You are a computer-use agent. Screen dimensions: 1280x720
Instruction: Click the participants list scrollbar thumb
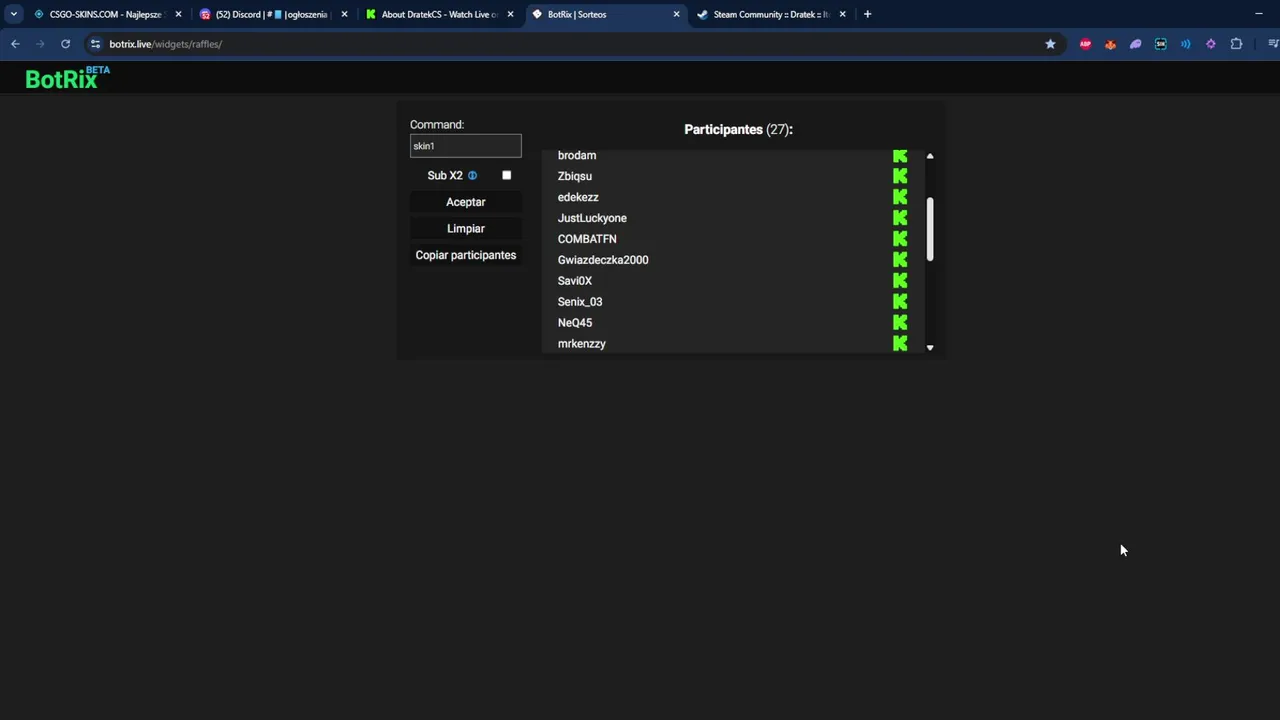click(x=930, y=229)
